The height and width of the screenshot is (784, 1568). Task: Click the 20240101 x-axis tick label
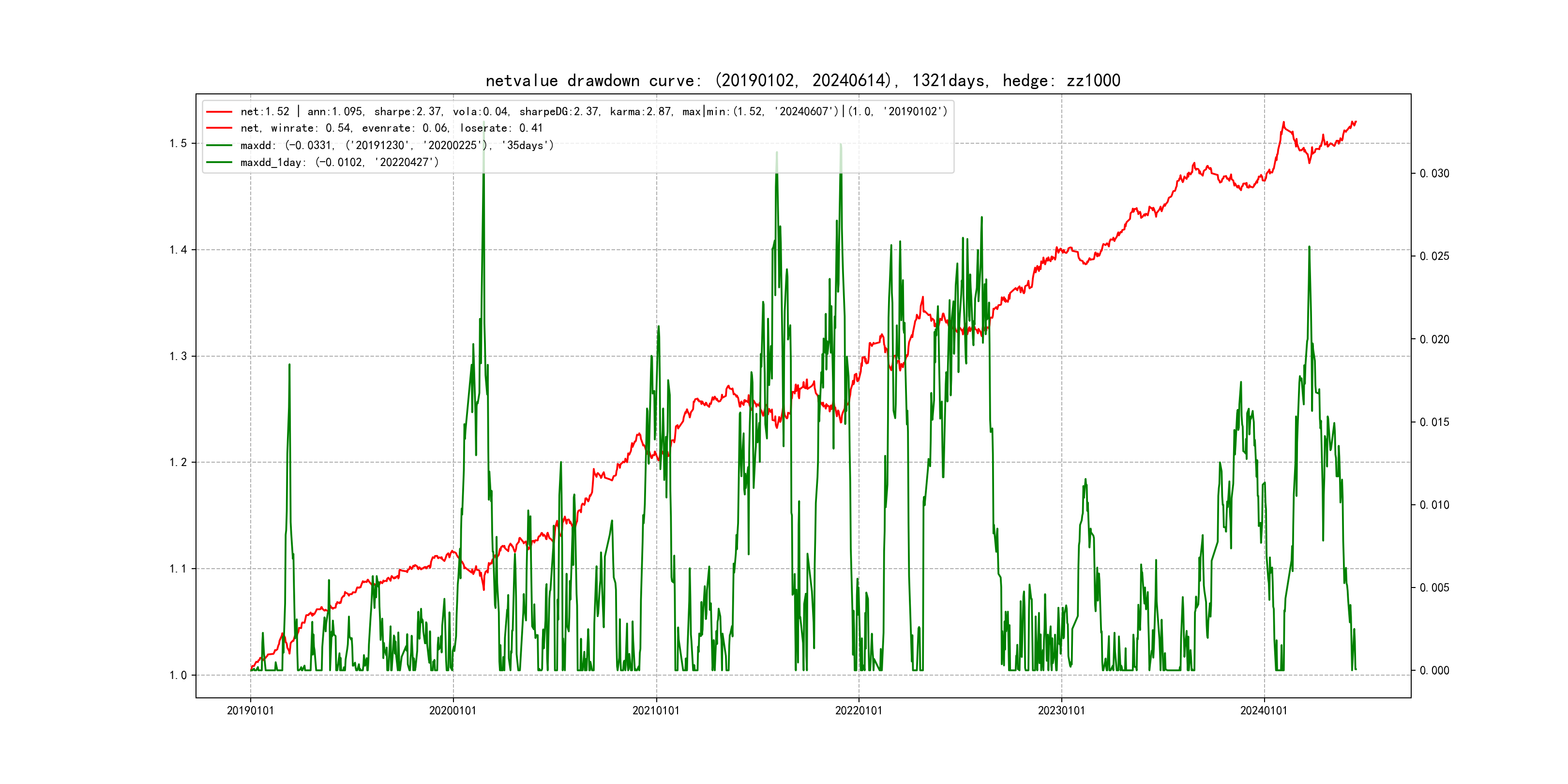point(1264,710)
